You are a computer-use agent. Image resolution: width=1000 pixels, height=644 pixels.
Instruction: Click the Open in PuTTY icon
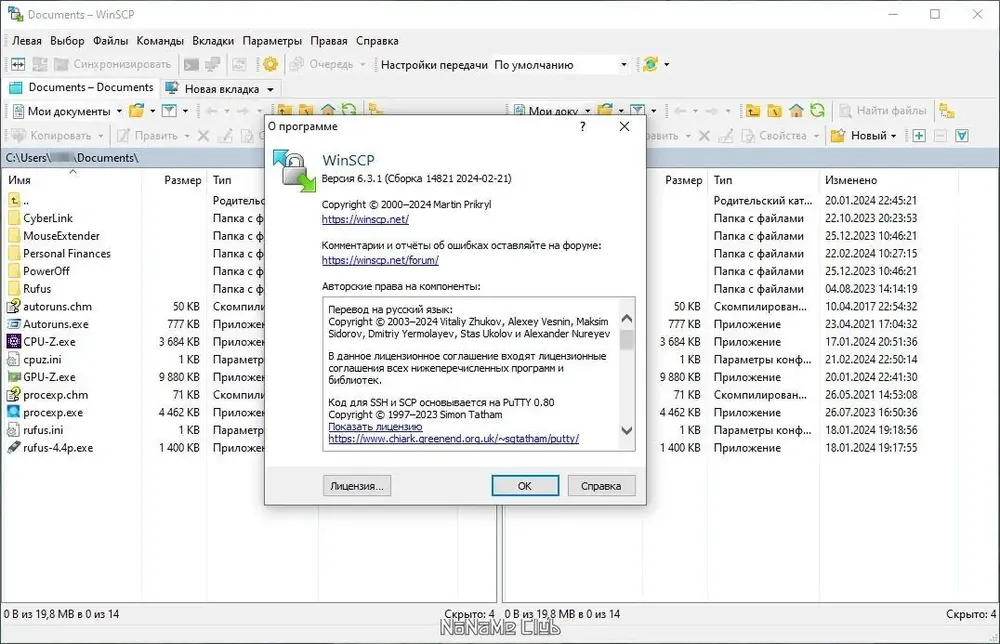point(212,64)
